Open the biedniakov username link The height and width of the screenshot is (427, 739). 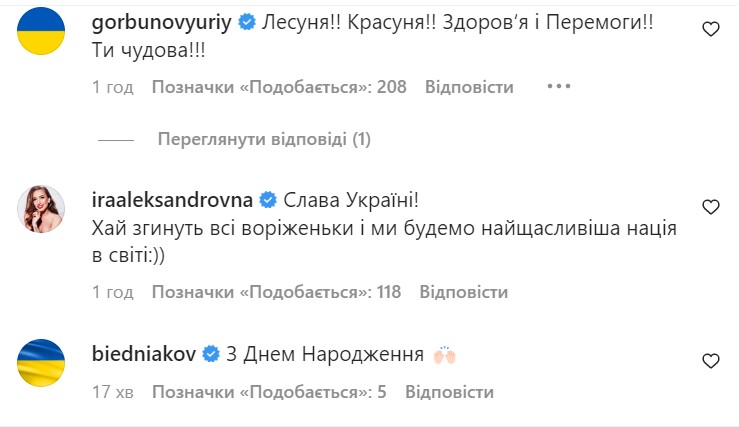pyautogui.click(x=144, y=354)
